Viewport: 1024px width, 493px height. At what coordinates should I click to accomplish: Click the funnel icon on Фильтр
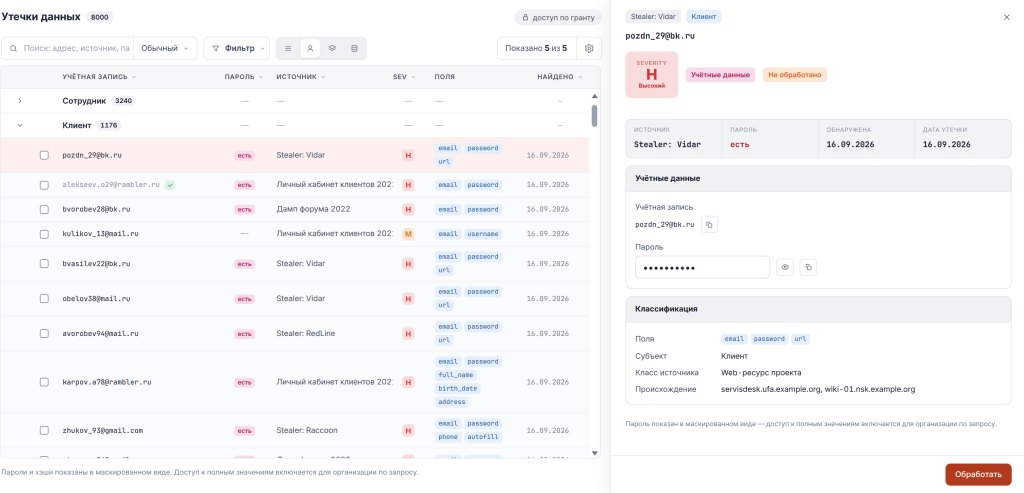216,48
